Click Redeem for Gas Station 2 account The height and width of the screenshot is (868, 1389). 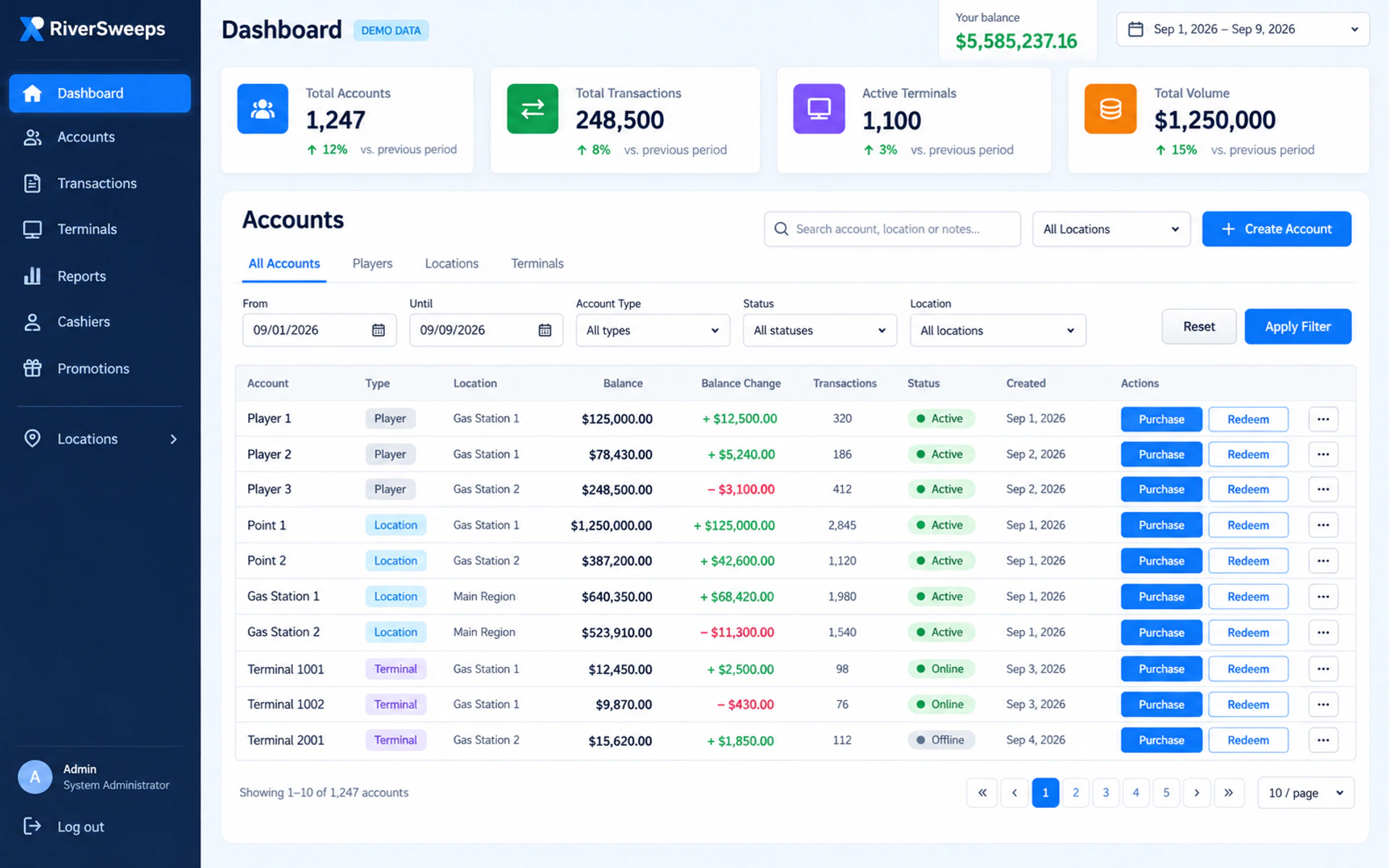tap(1248, 632)
